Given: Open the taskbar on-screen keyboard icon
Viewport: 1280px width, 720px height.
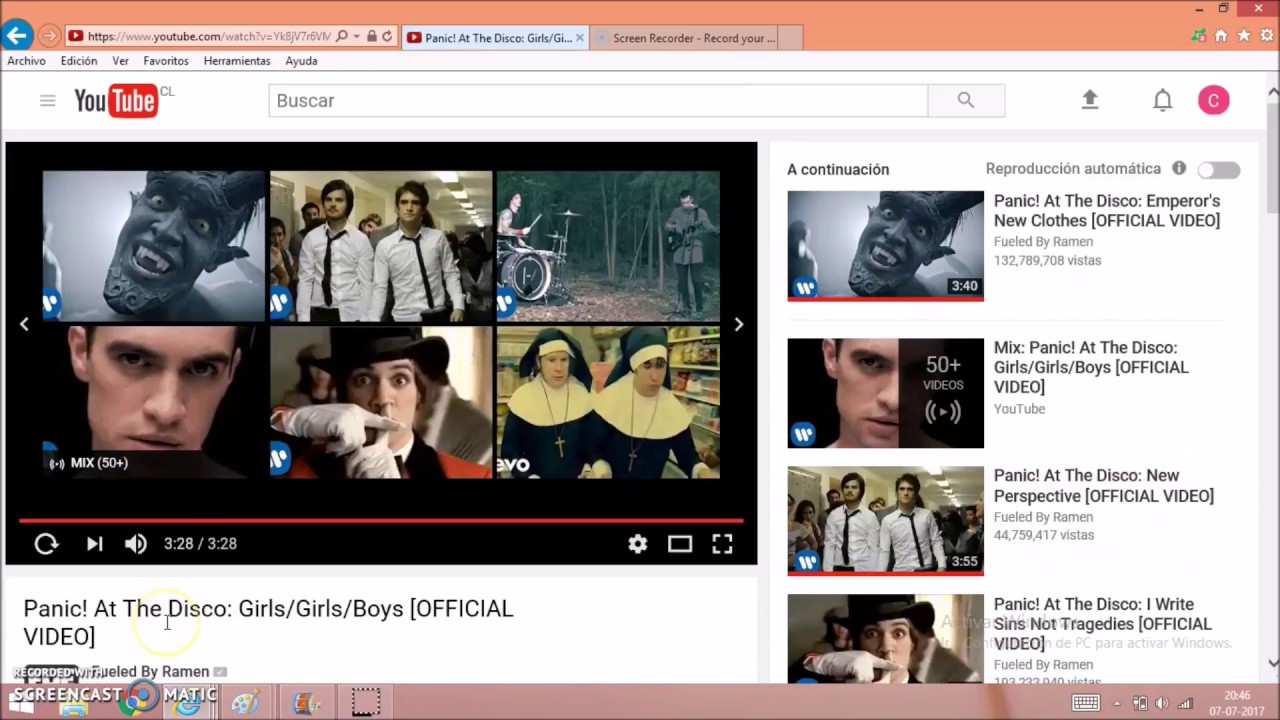Looking at the screenshot, I should pyautogui.click(x=1085, y=703).
